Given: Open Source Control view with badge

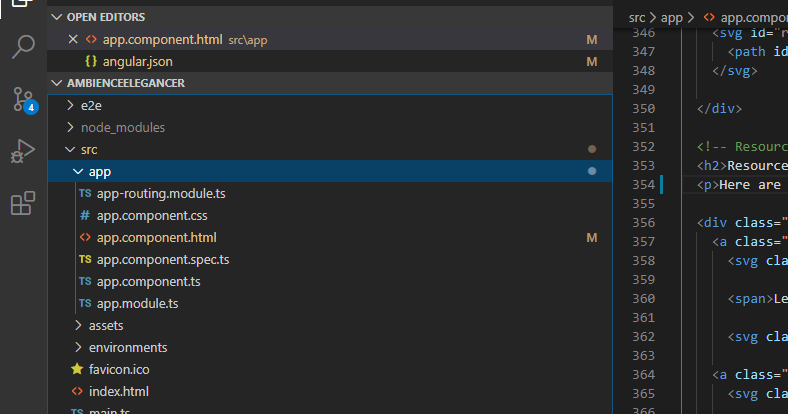Looking at the screenshot, I should coord(23,99).
